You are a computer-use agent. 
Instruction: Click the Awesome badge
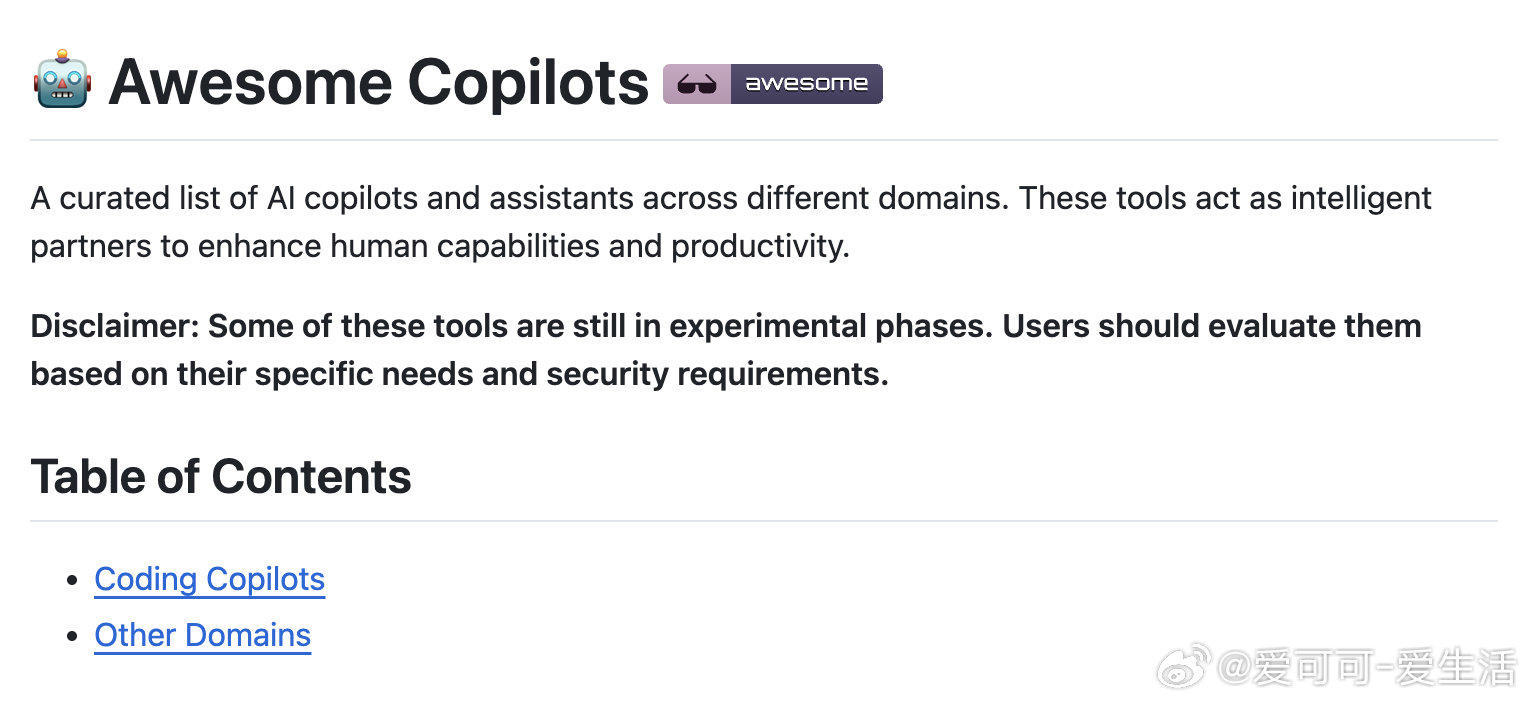click(773, 84)
